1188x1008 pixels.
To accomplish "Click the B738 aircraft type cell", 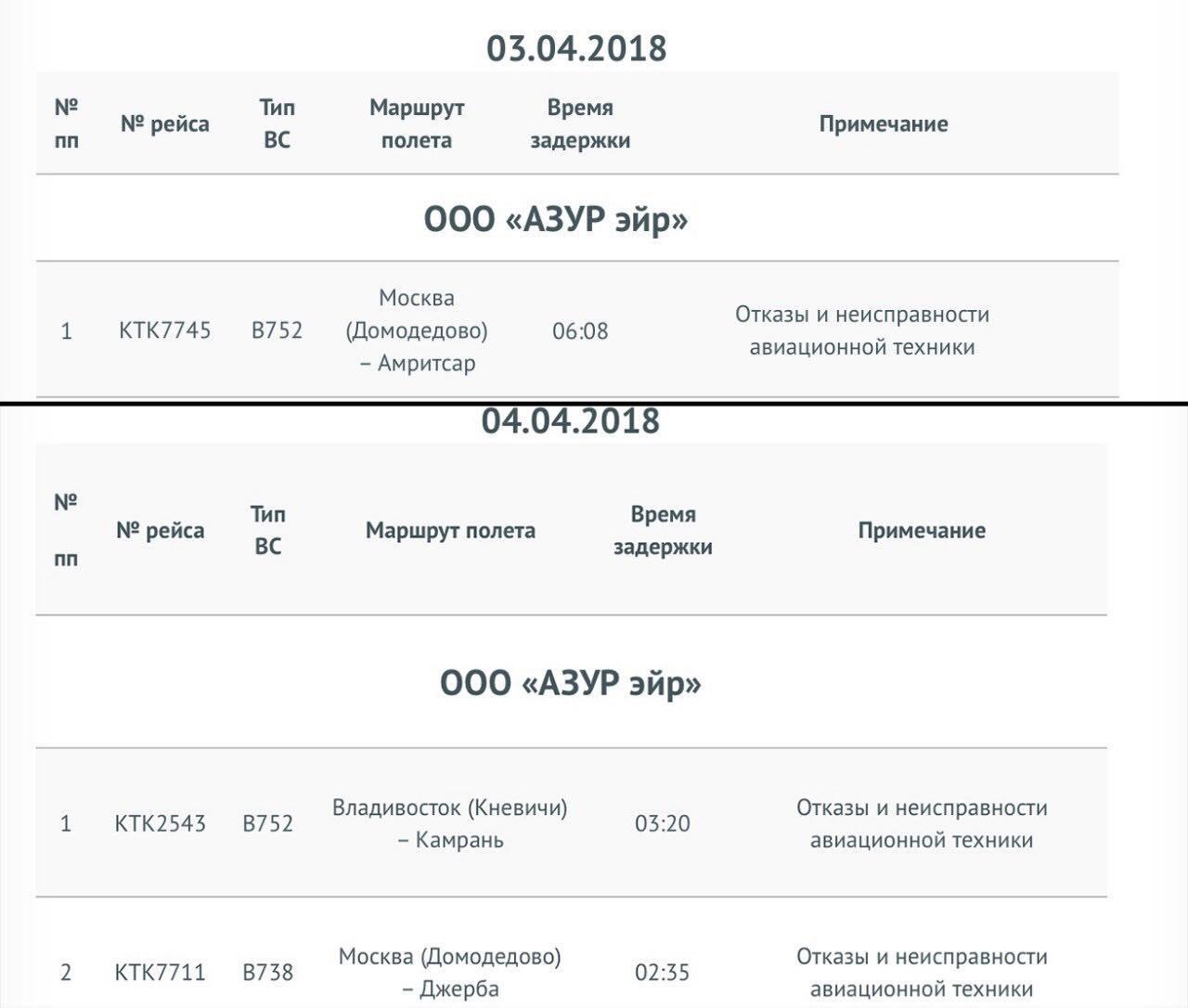I will [x=268, y=972].
